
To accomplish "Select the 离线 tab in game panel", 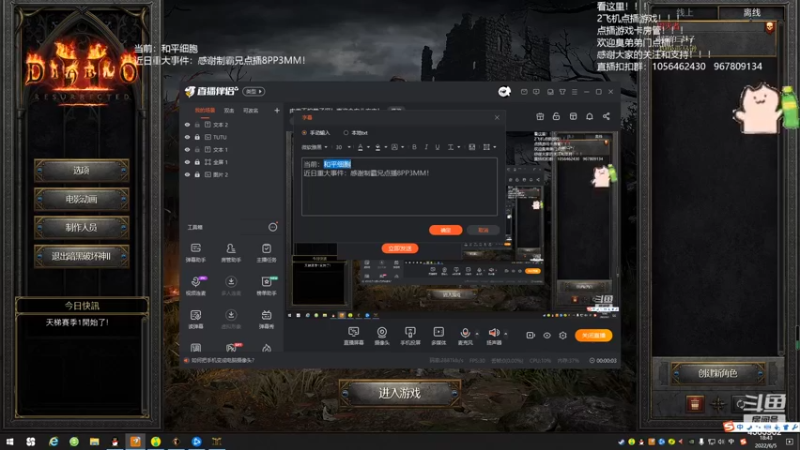I will point(751,13).
